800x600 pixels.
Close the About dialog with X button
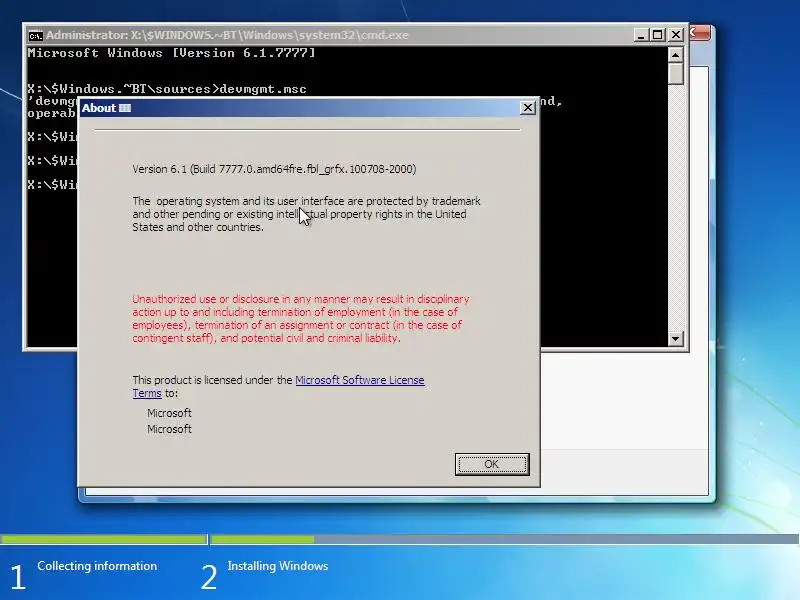[528, 108]
